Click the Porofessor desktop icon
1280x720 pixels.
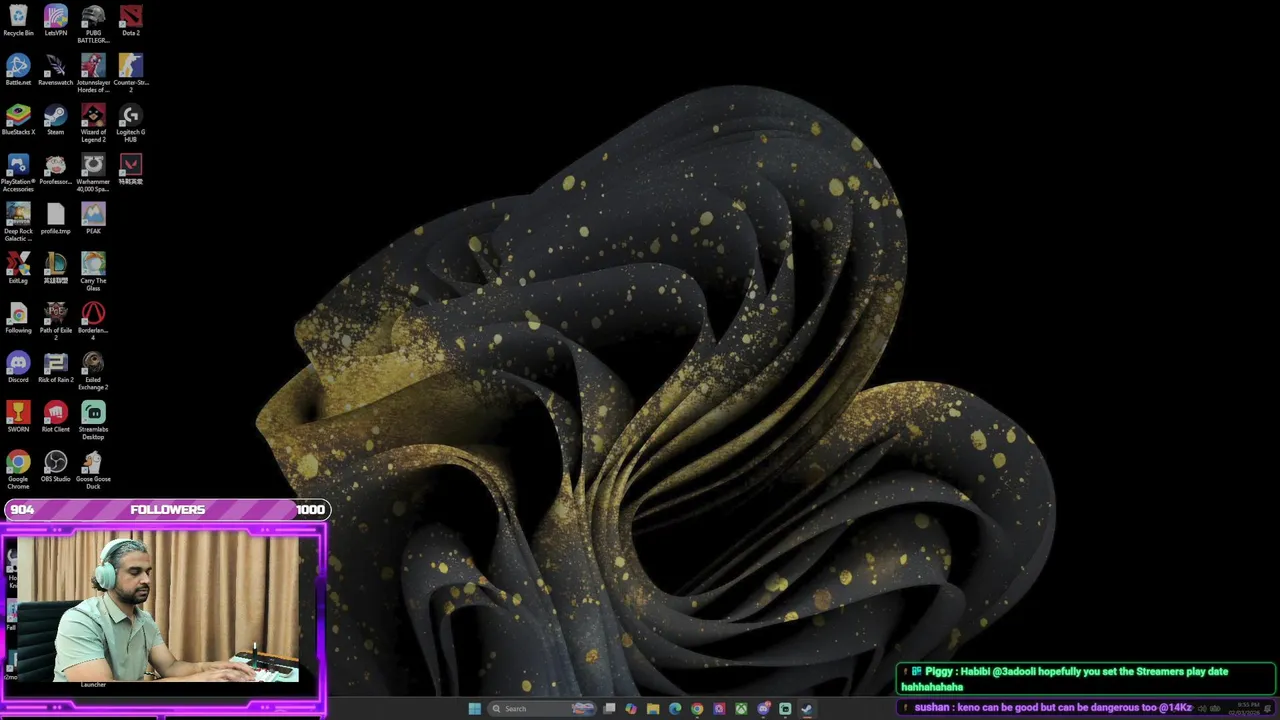click(56, 170)
